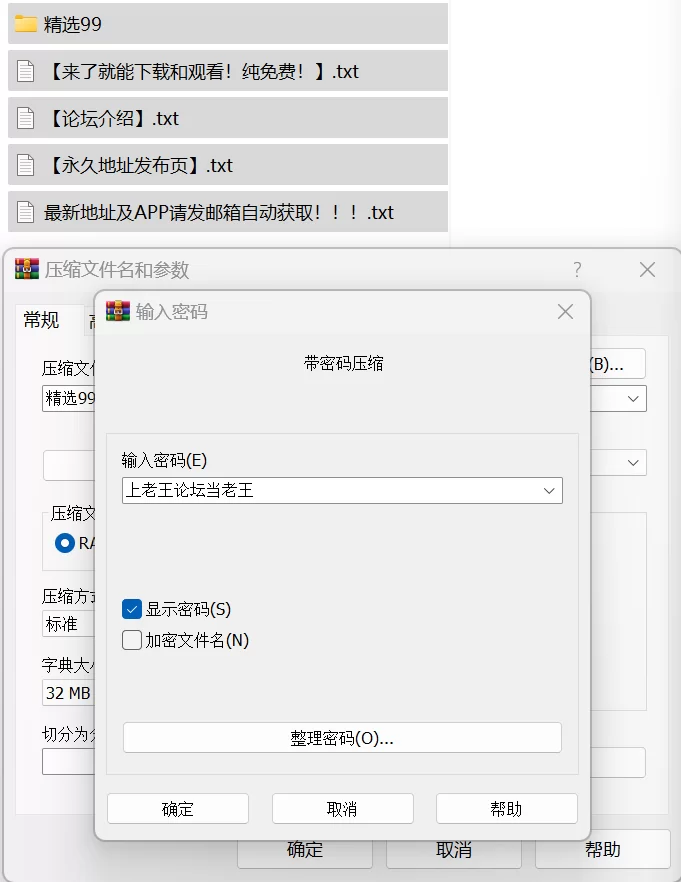Image resolution: width=681 pixels, height=882 pixels.
Task: Click the help question mark in title bar
Action: [x=577, y=269]
